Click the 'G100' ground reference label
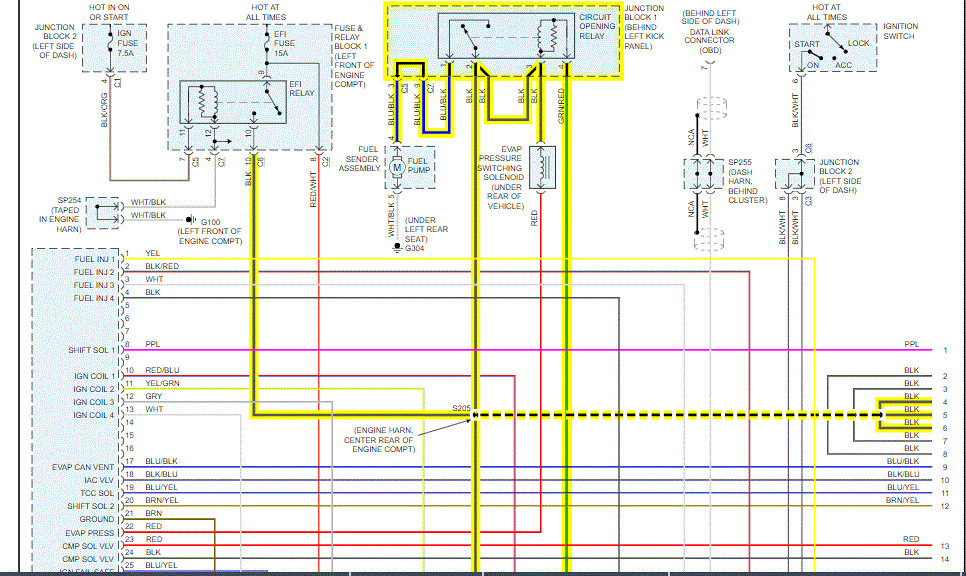 coord(211,222)
